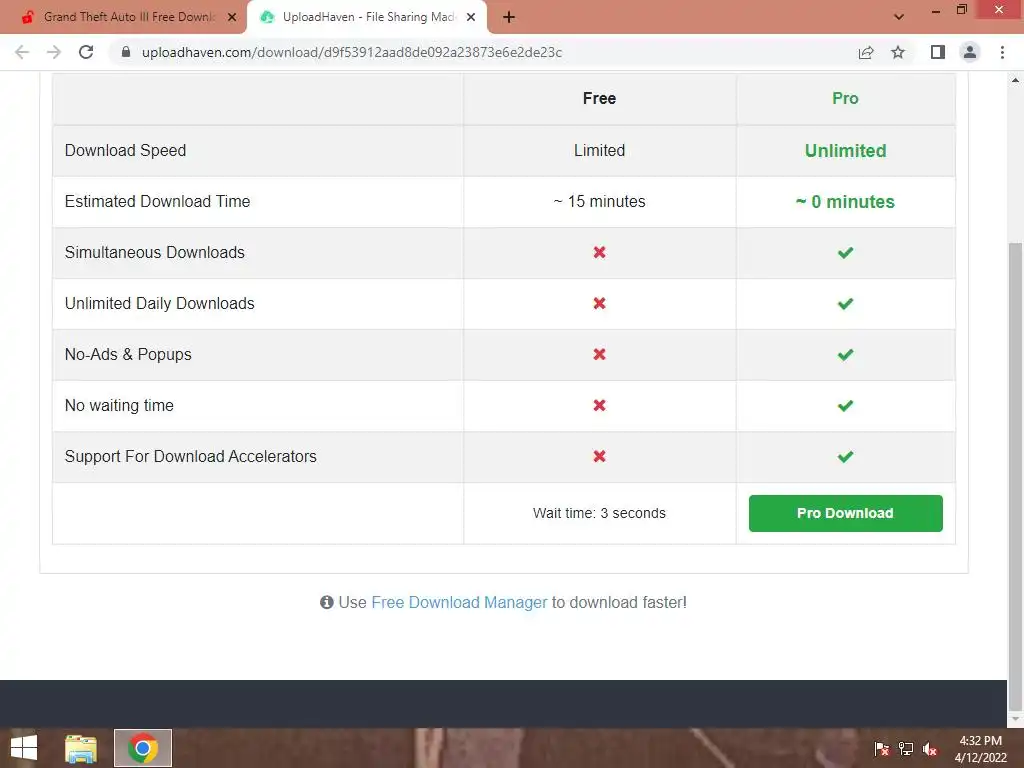The height and width of the screenshot is (768, 1024).
Task: Select the Estimated Download Time label
Action: (x=157, y=201)
